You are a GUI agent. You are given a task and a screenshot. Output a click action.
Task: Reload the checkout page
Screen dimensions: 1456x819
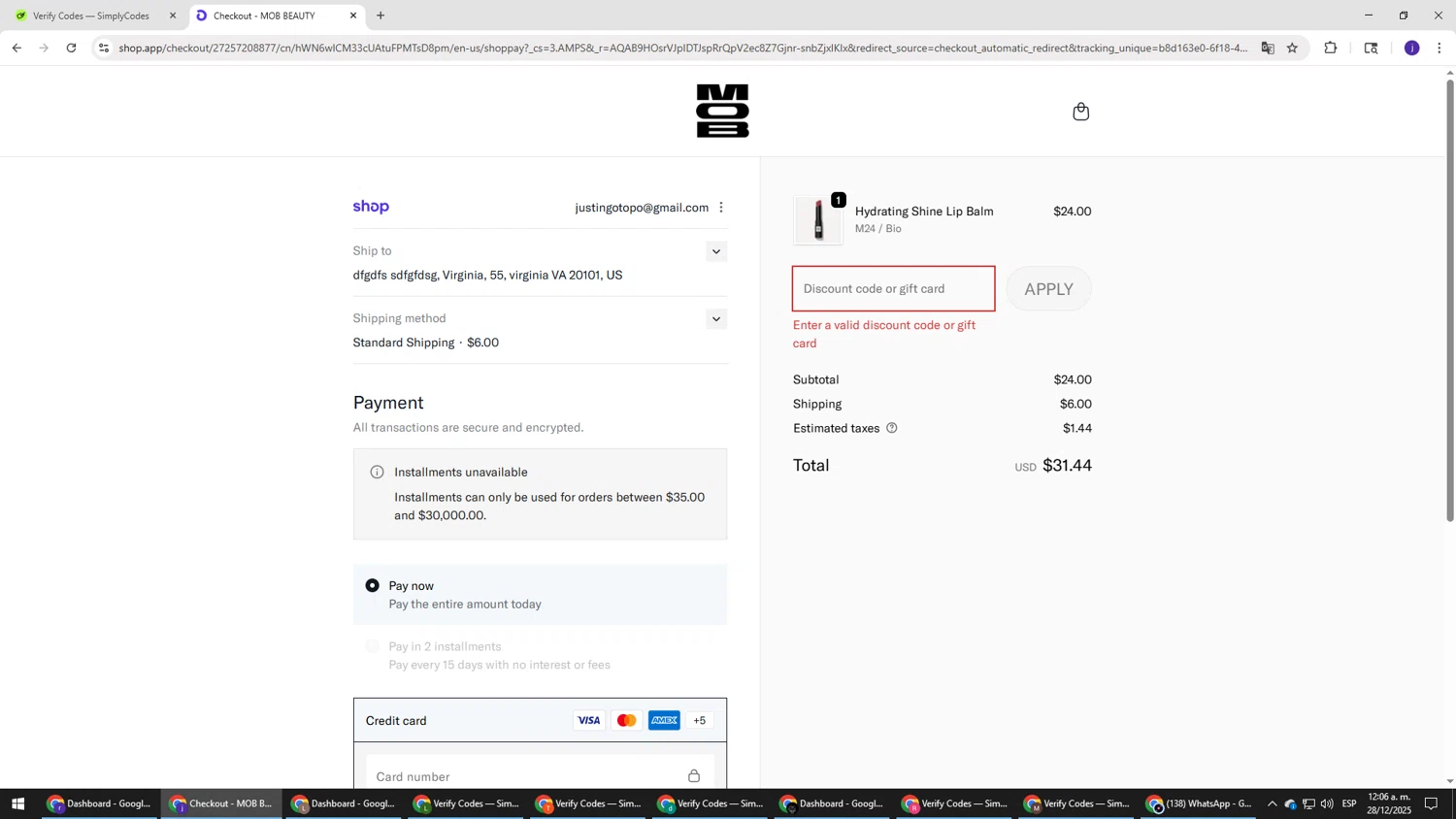(71, 48)
